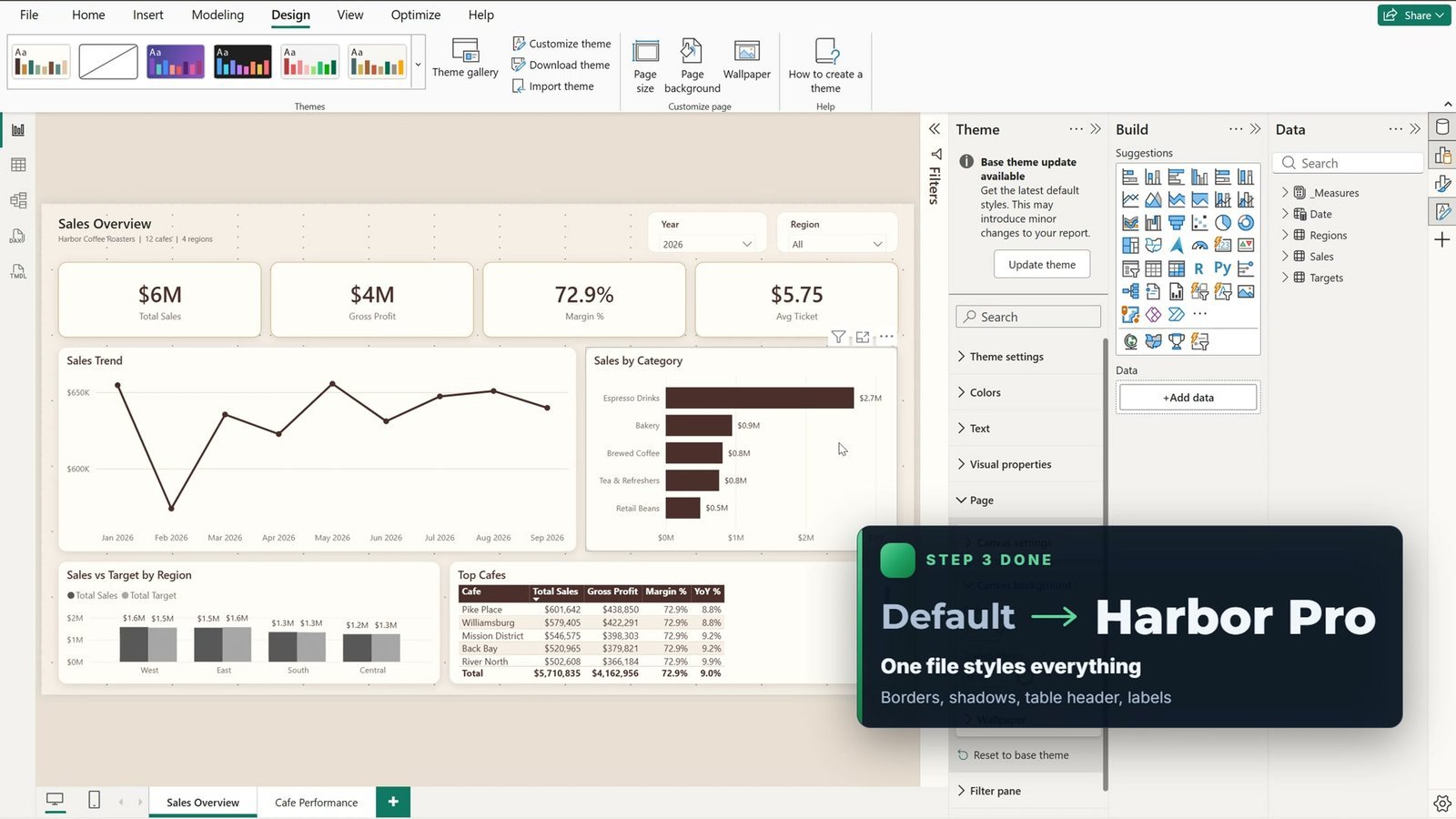This screenshot has height=819, width=1456.
Task: Apply the dark black theme thumbnail
Action: 243,62
